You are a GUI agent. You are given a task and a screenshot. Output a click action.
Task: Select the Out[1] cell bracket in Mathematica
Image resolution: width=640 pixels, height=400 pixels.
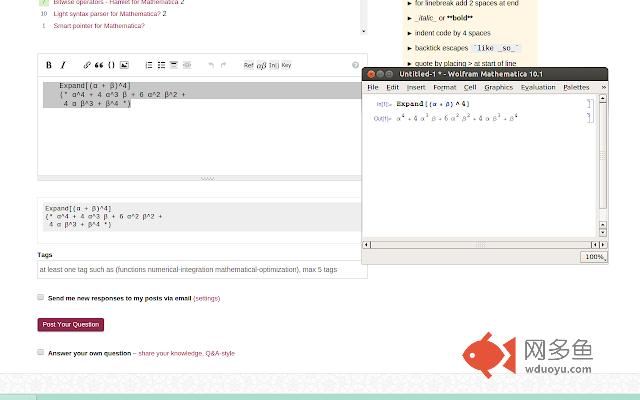[x=589, y=118]
